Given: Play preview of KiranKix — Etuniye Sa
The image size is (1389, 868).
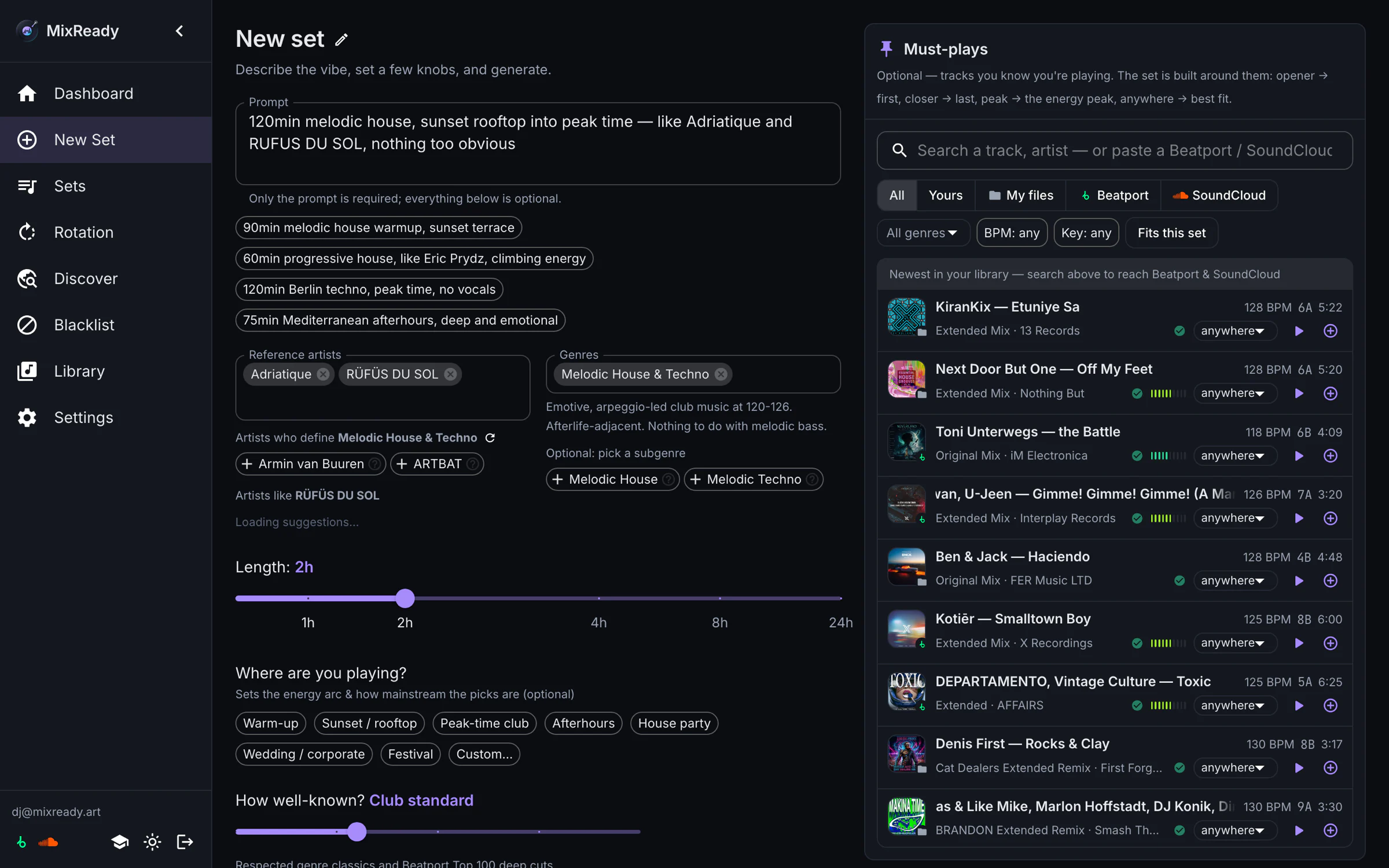Looking at the screenshot, I should pyautogui.click(x=1299, y=331).
